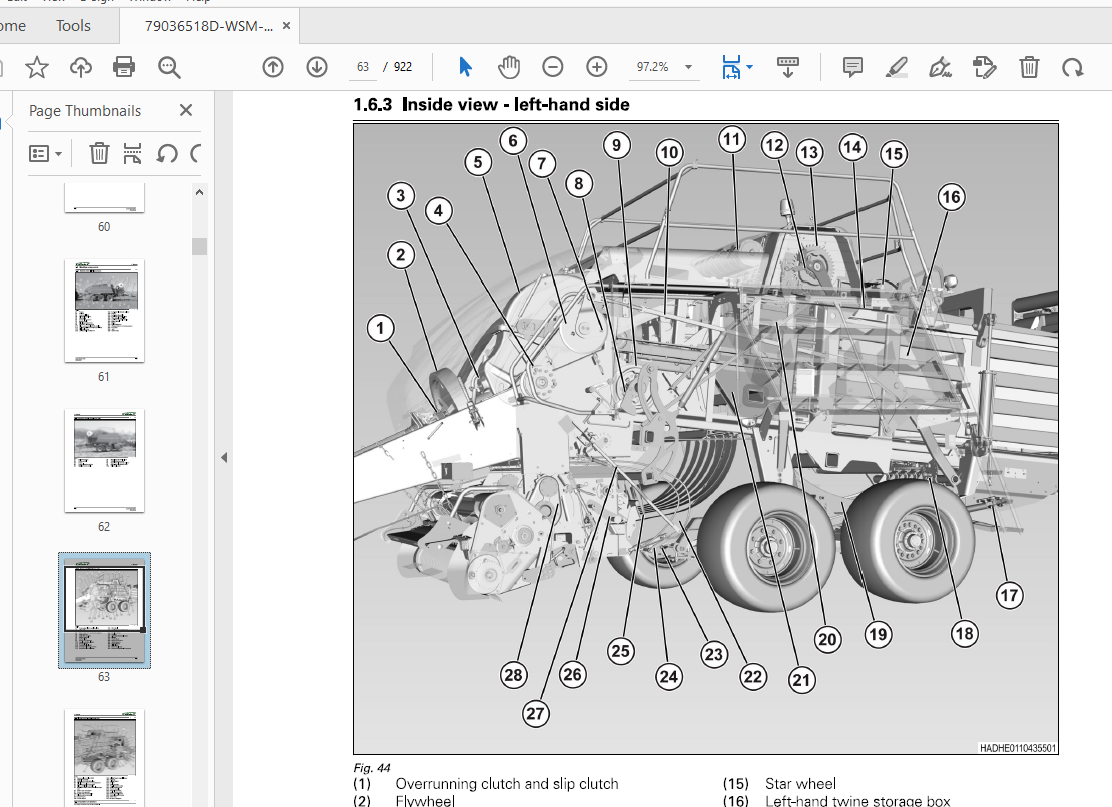1112x807 pixels.
Task: Click the page number field showing 63
Action: 363,67
